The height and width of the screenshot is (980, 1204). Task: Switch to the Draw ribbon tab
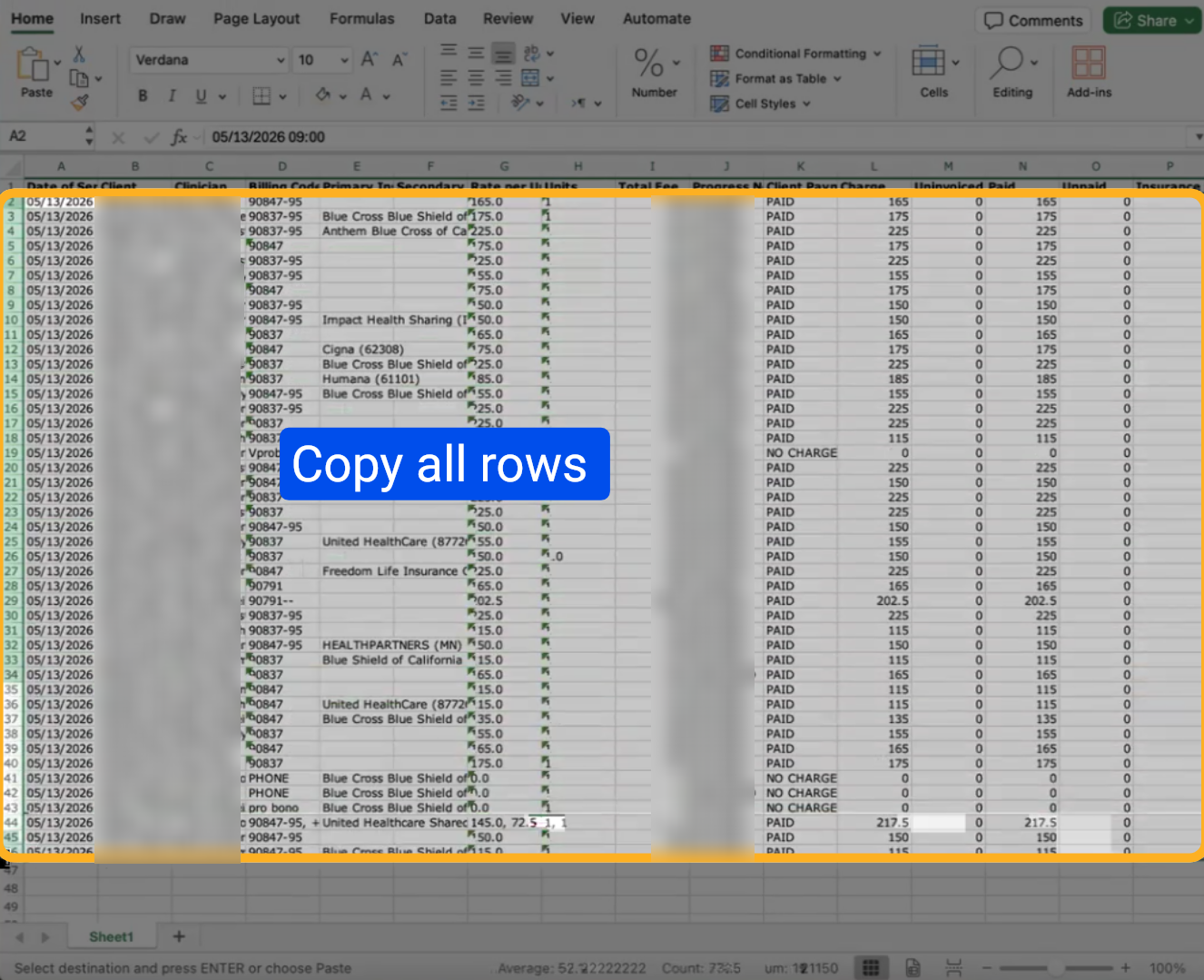click(x=167, y=18)
